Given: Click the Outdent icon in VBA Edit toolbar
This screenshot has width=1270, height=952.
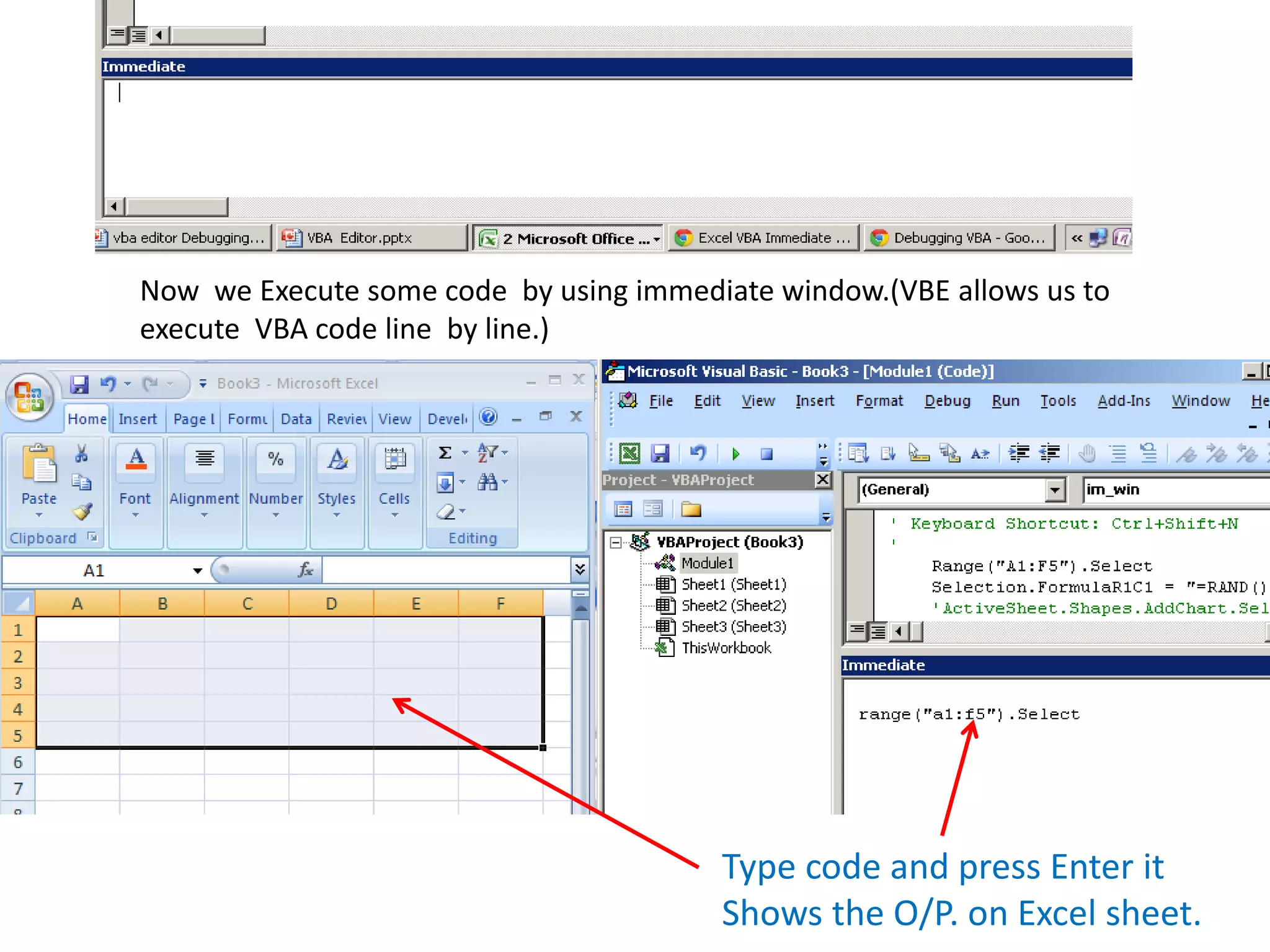Looking at the screenshot, I should (x=1050, y=454).
